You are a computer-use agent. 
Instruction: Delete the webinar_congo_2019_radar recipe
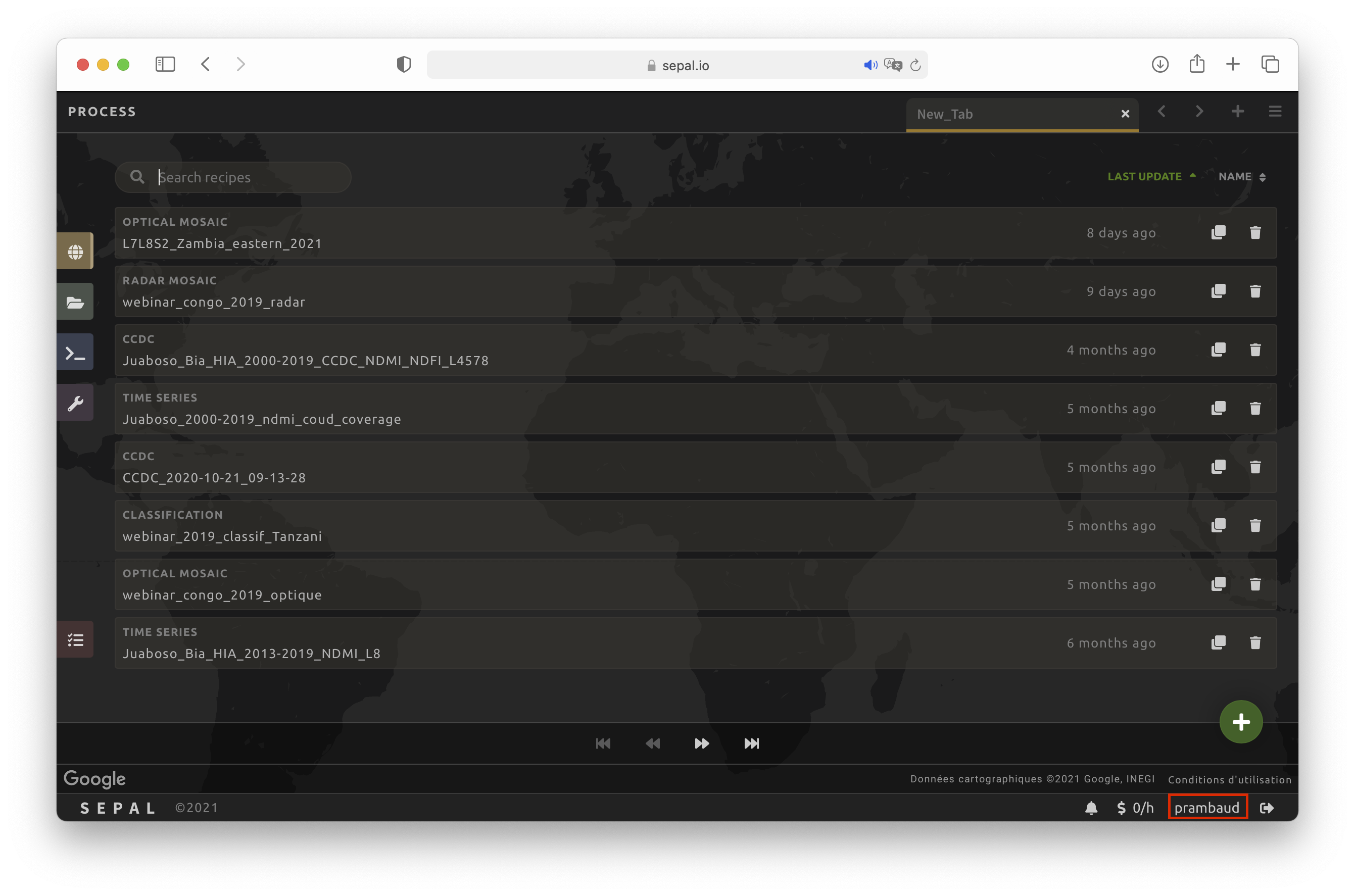pyautogui.click(x=1255, y=291)
